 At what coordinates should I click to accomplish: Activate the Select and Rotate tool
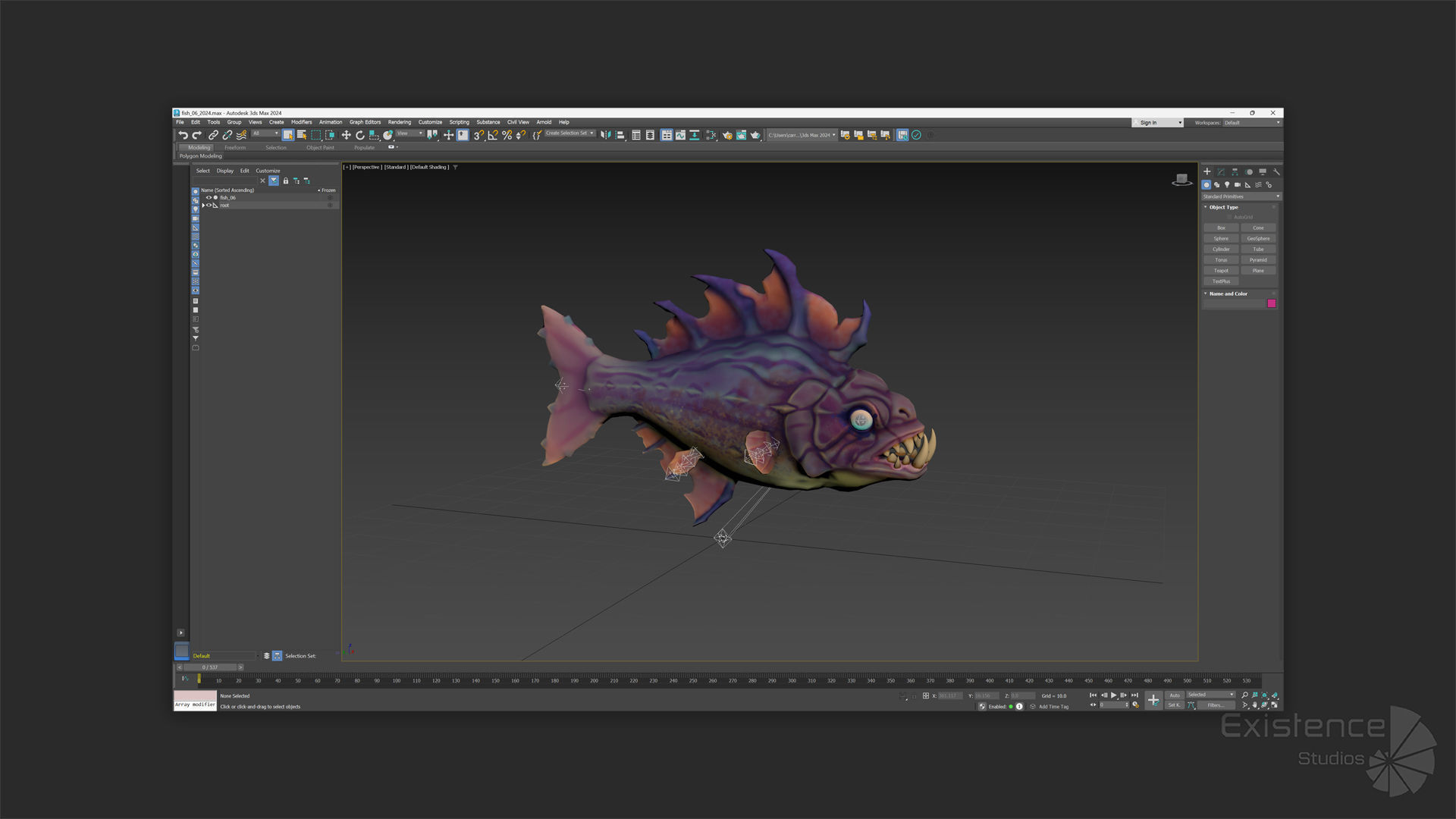[x=360, y=135]
